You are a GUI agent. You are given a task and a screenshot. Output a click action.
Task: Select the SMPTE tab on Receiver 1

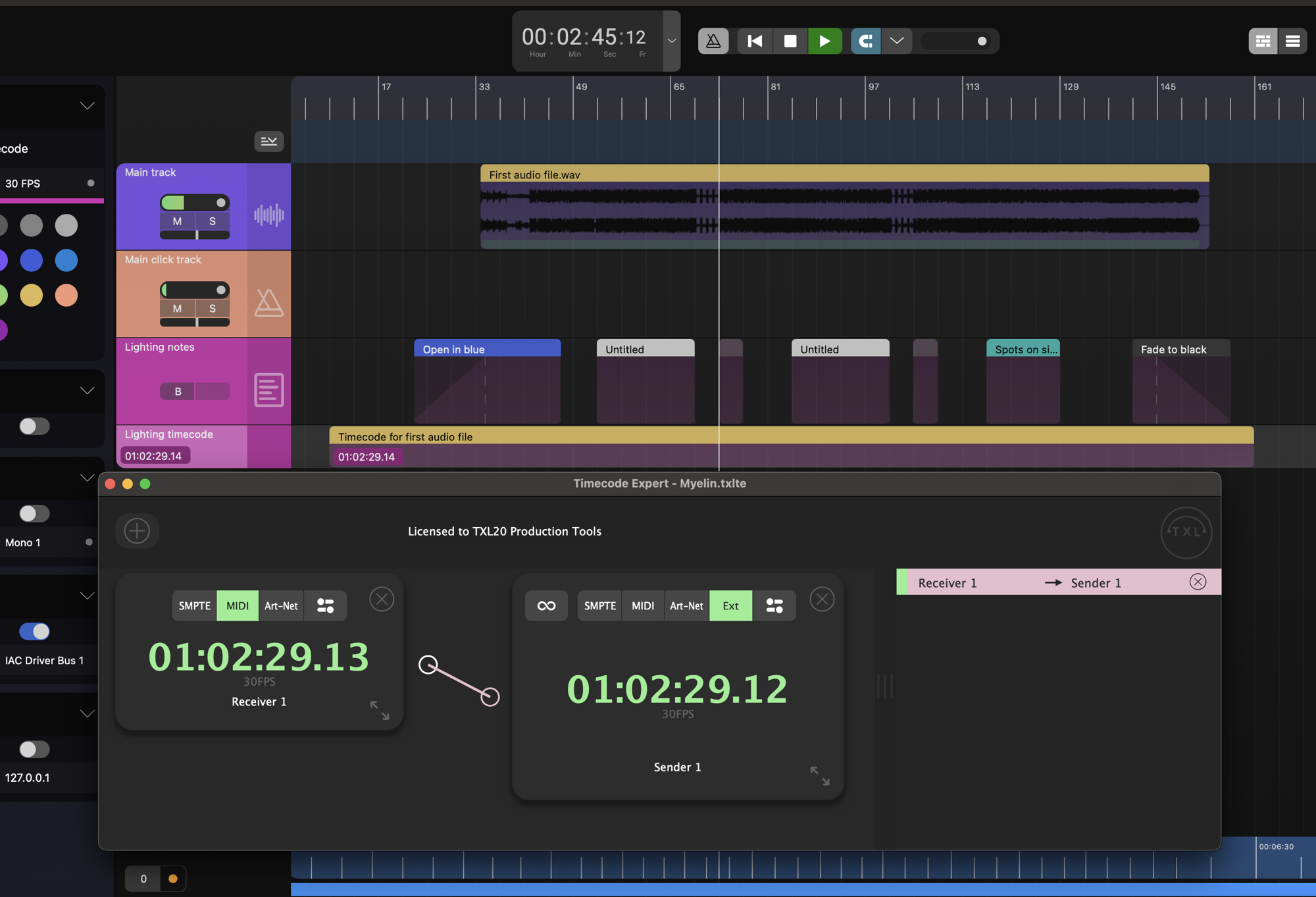pyautogui.click(x=194, y=605)
